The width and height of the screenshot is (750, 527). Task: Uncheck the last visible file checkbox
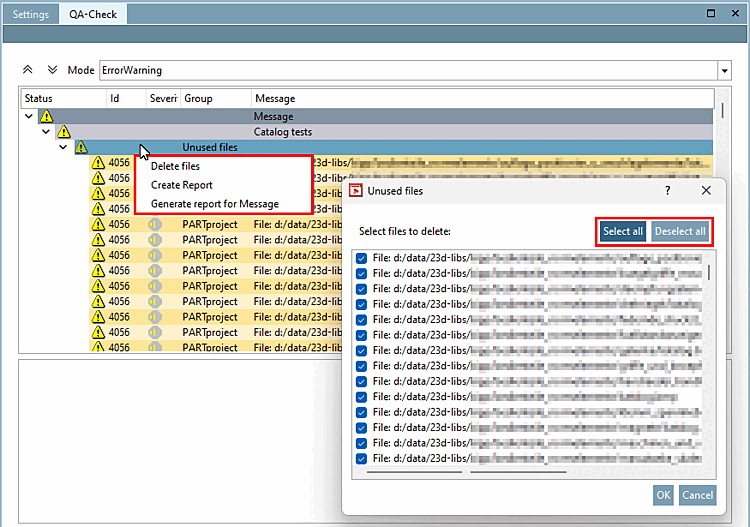pos(362,459)
